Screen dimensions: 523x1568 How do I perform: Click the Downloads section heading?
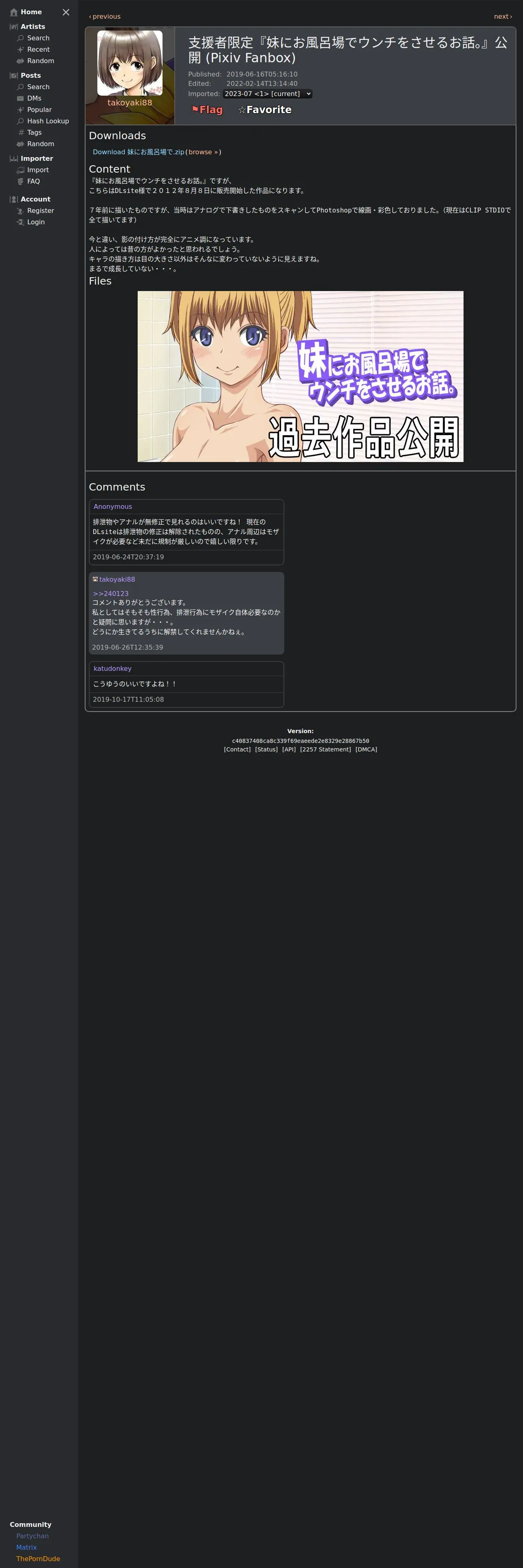[x=117, y=136]
